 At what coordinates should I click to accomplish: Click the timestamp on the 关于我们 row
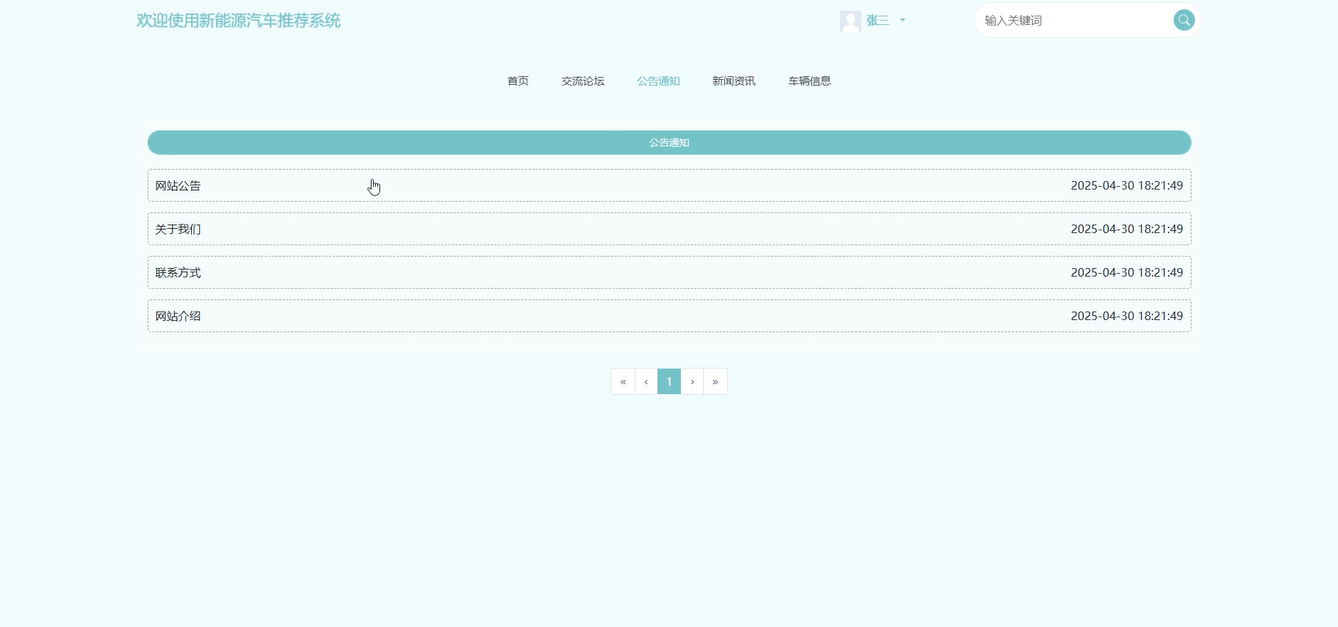coord(1127,229)
